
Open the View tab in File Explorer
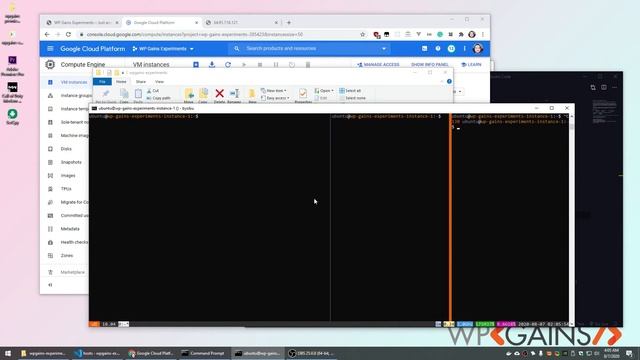[x=160, y=82]
